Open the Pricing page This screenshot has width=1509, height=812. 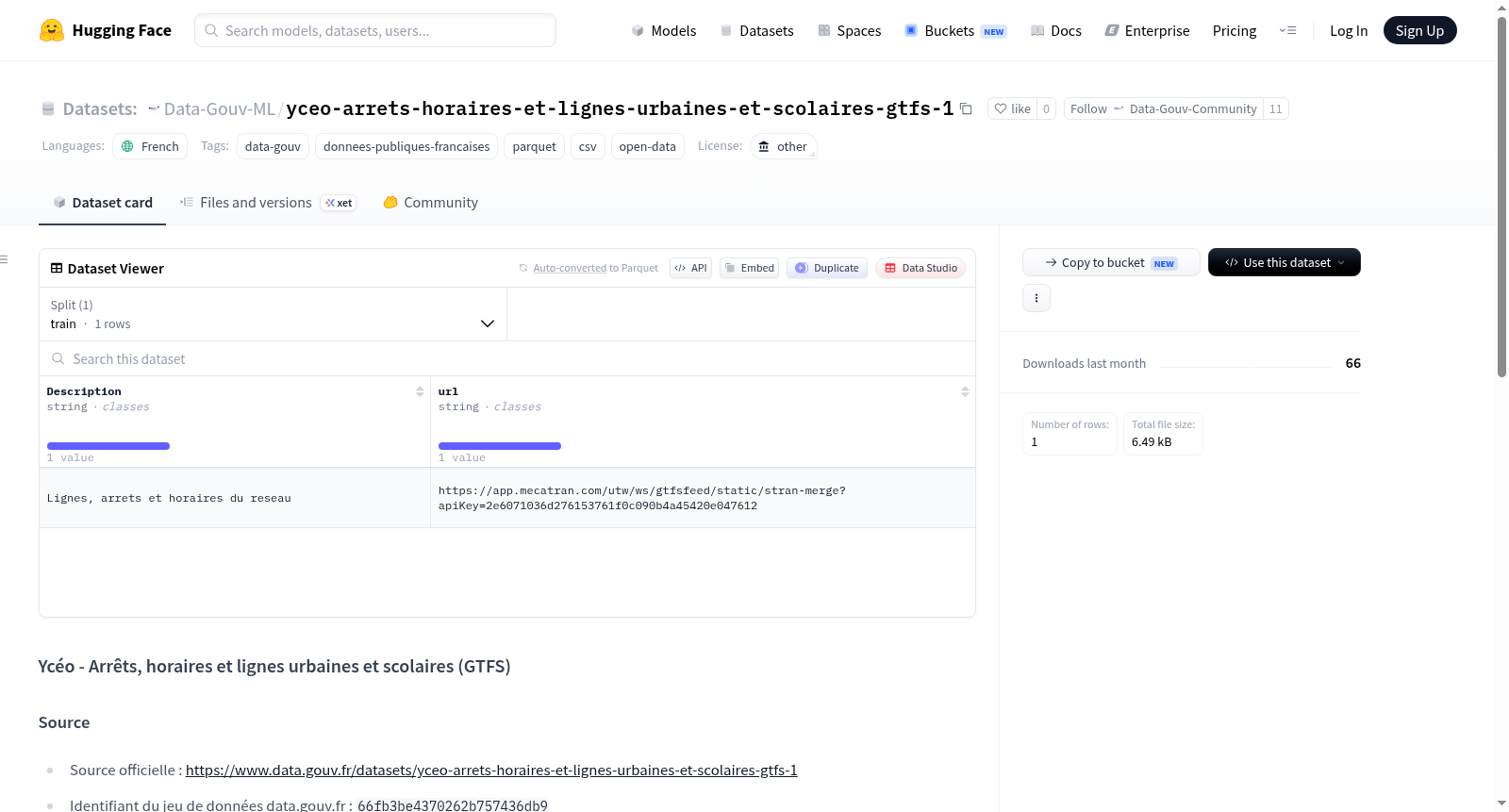[1235, 30]
